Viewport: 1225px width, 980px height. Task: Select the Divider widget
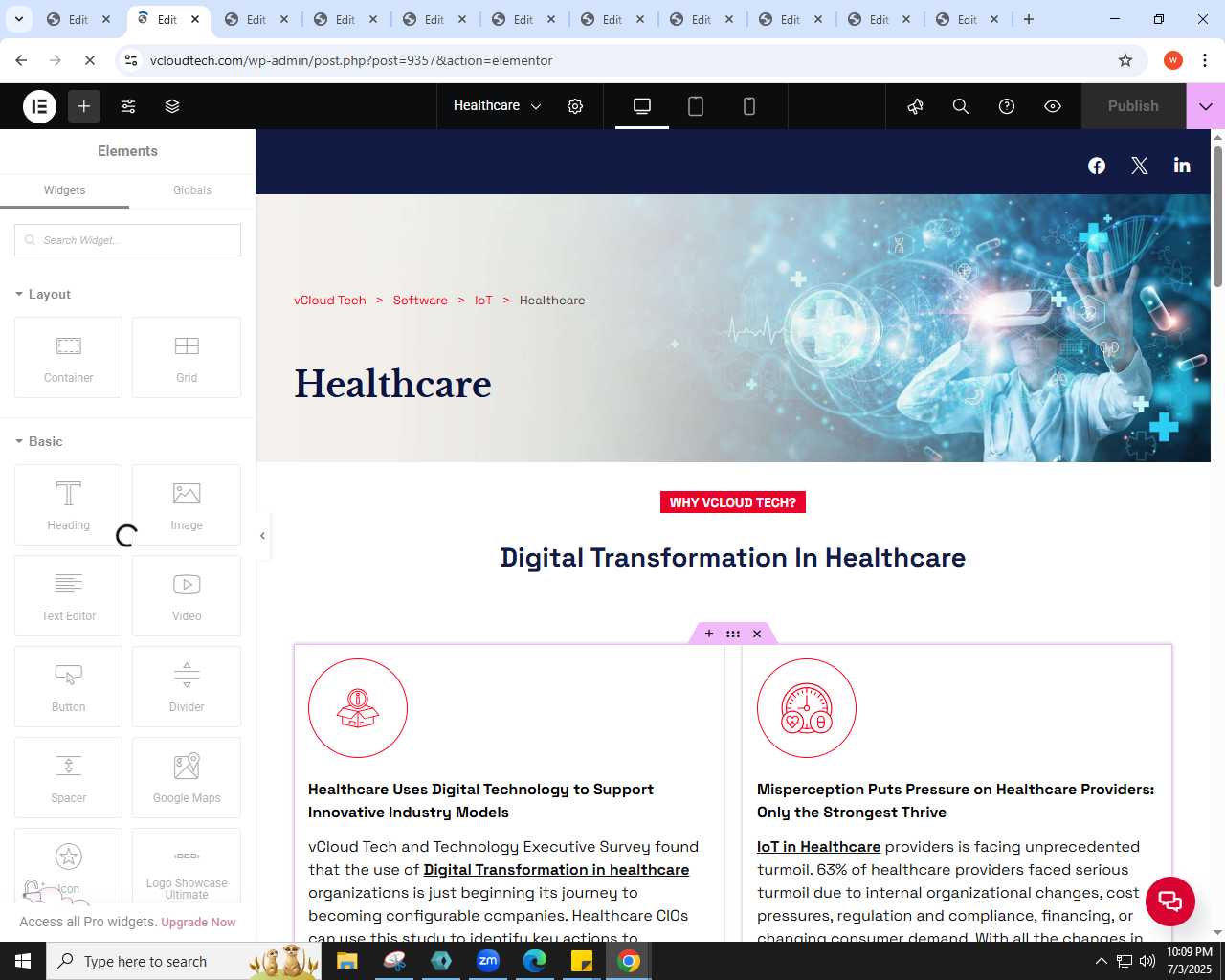(187, 686)
